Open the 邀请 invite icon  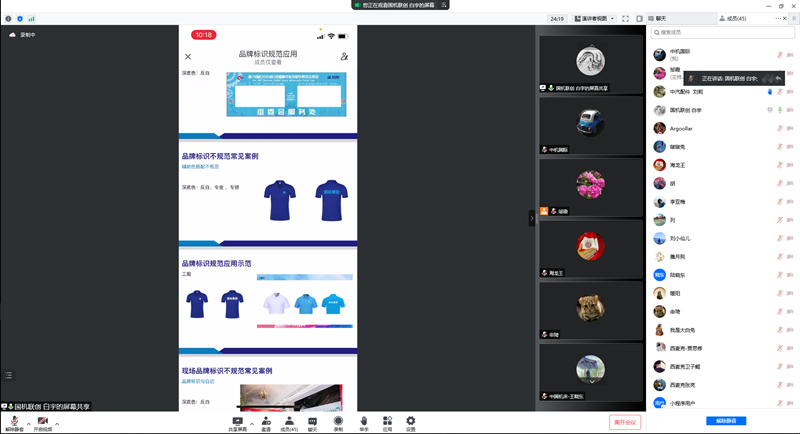pyautogui.click(x=266, y=421)
